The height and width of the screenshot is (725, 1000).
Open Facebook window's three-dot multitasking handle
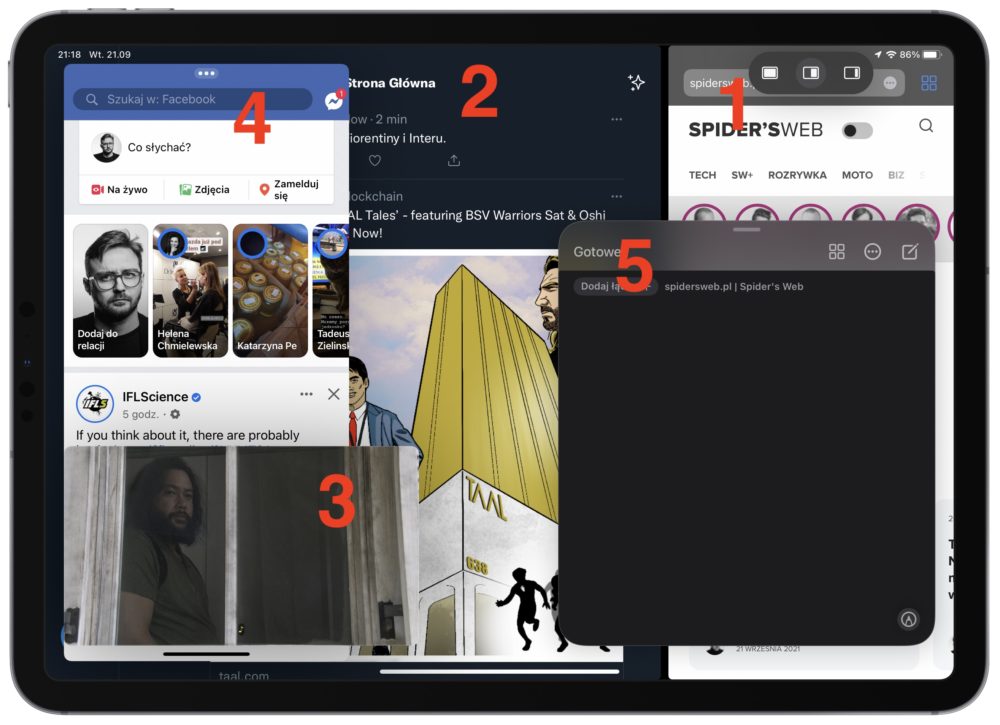click(x=206, y=73)
